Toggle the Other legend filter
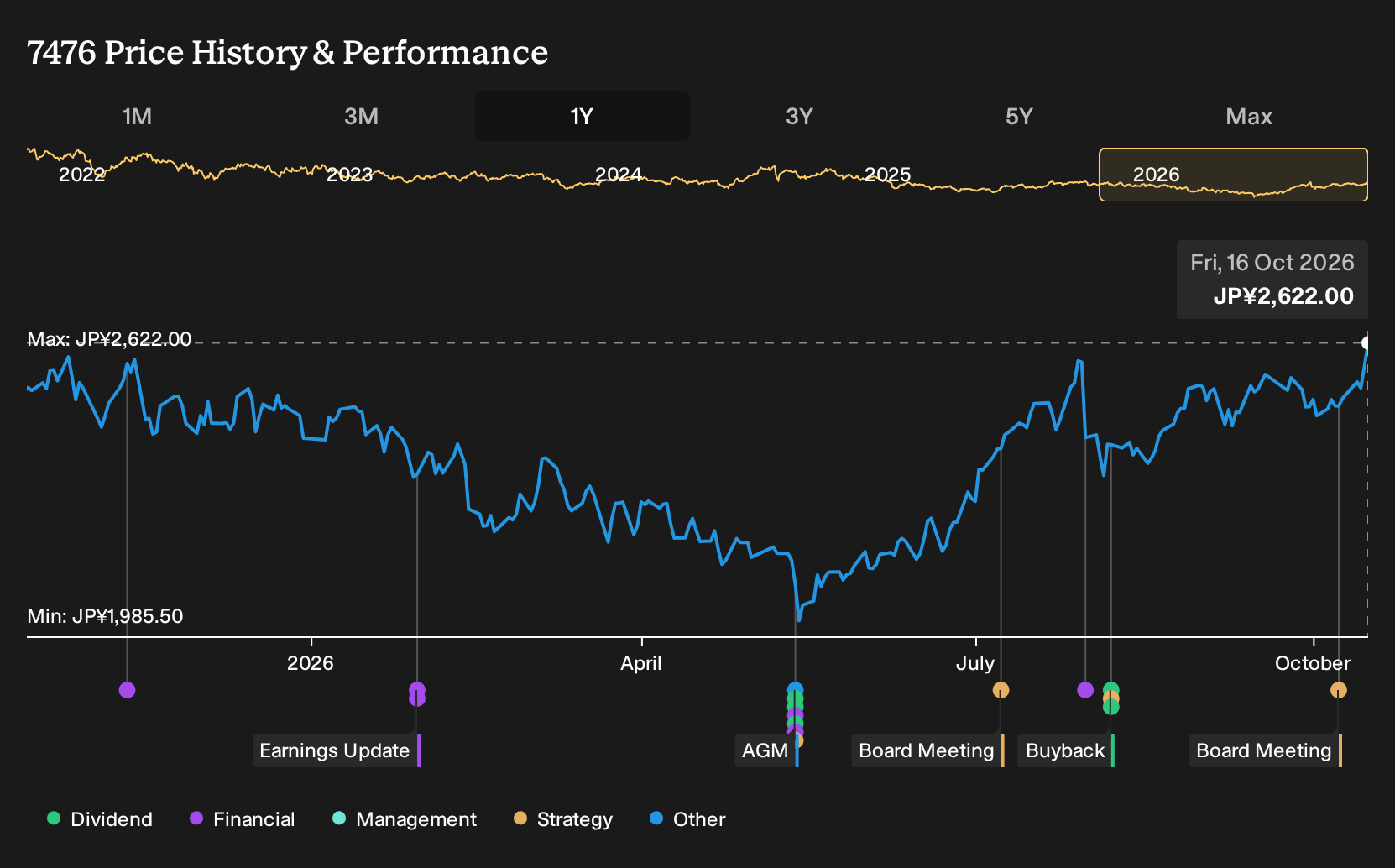Screen dimensions: 1395x868 click(687, 819)
